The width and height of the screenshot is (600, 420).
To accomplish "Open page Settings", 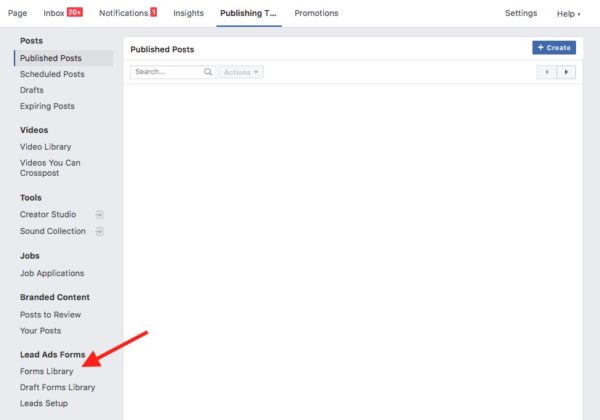I will (x=521, y=13).
